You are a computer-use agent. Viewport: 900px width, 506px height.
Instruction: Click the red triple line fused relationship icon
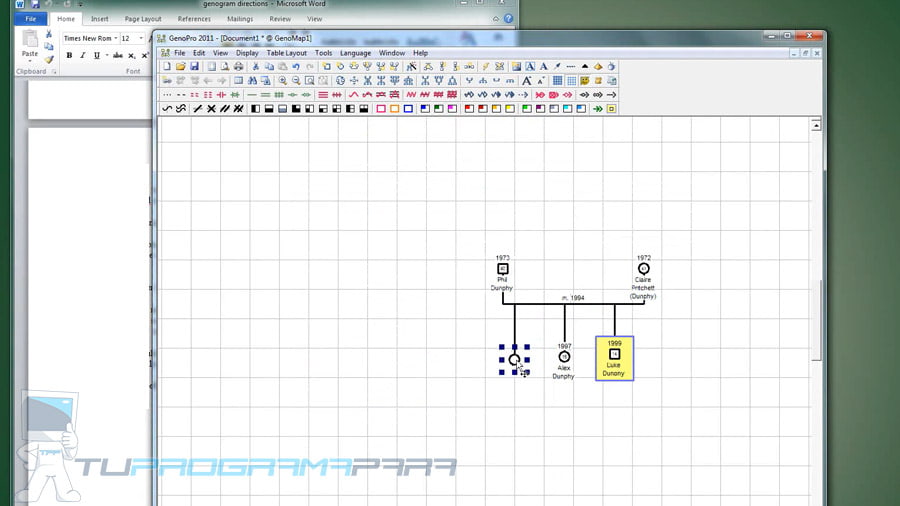[x=323, y=95]
